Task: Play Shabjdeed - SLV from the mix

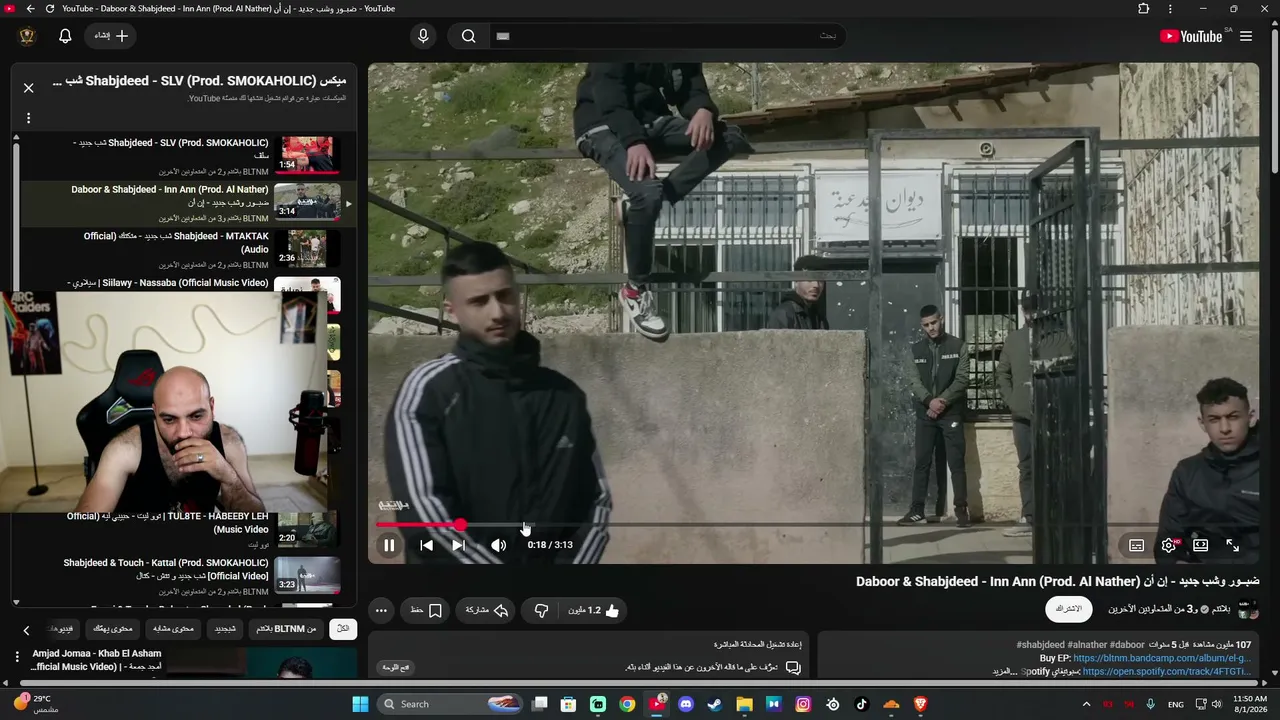Action: (x=186, y=156)
